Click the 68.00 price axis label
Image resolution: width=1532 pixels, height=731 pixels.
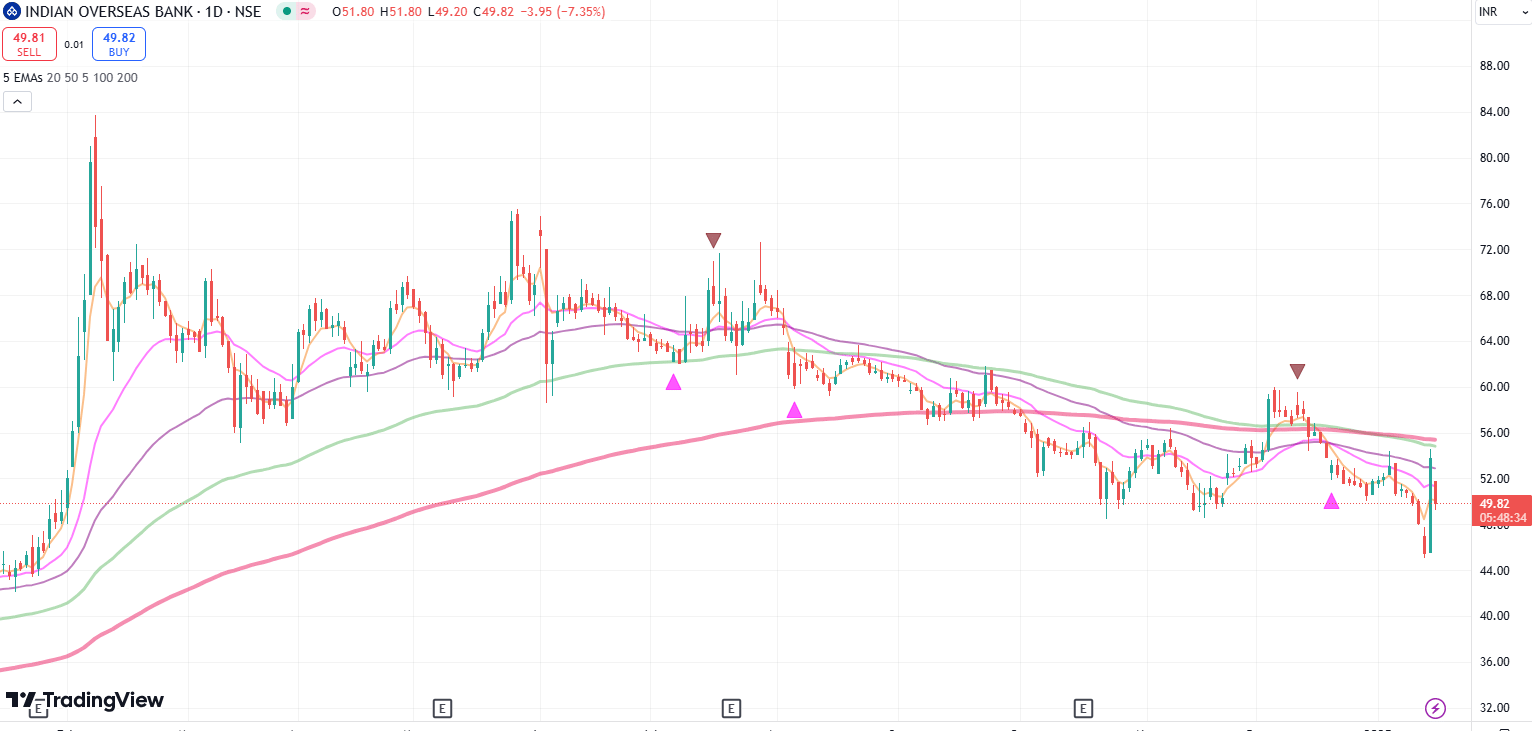coord(1494,296)
